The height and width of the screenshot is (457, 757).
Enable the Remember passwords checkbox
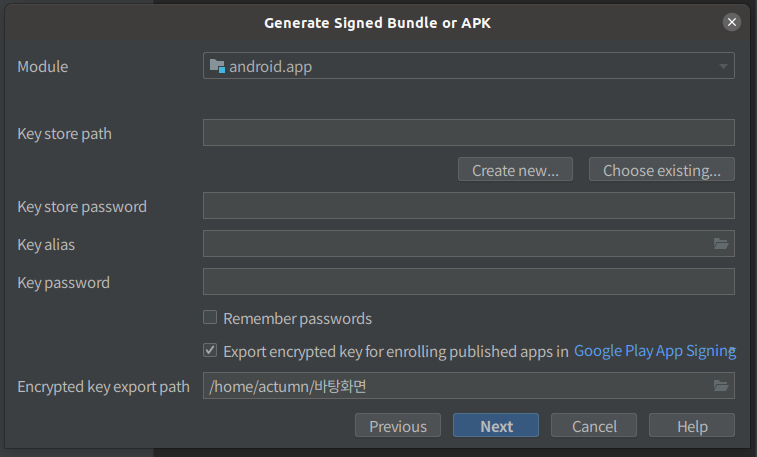coord(210,318)
